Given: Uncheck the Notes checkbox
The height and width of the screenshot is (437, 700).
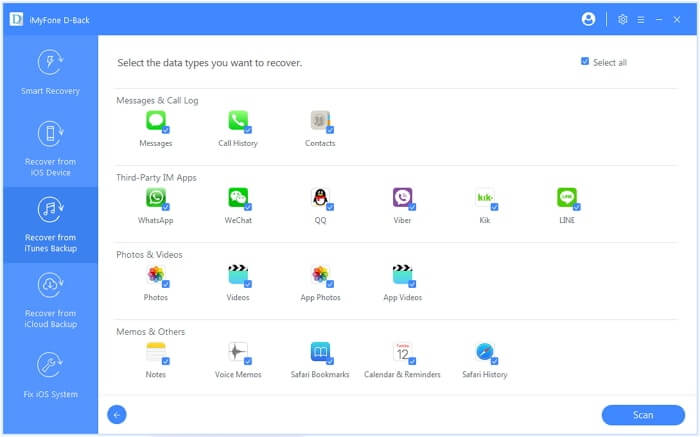Looking at the screenshot, I should coord(166,362).
